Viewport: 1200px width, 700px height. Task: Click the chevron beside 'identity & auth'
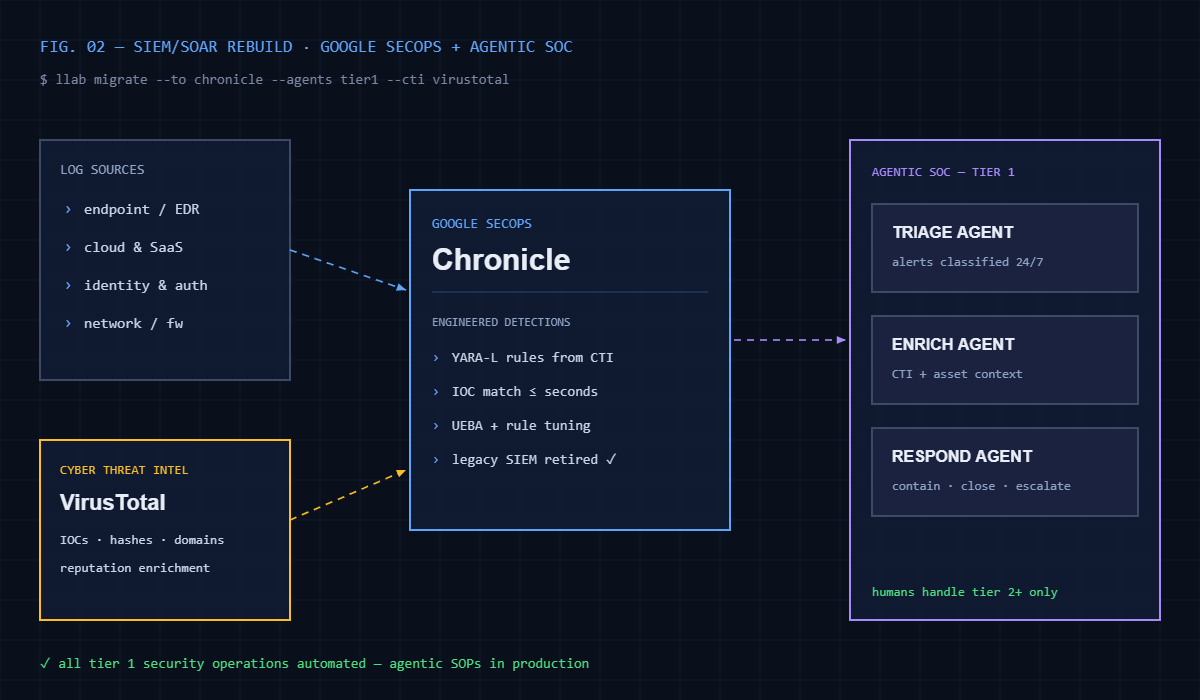click(68, 285)
